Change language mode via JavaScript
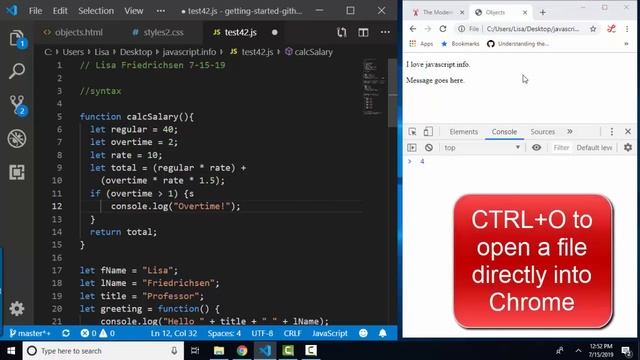The image size is (640, 360). pyautogui.click(x=330, y=333)
